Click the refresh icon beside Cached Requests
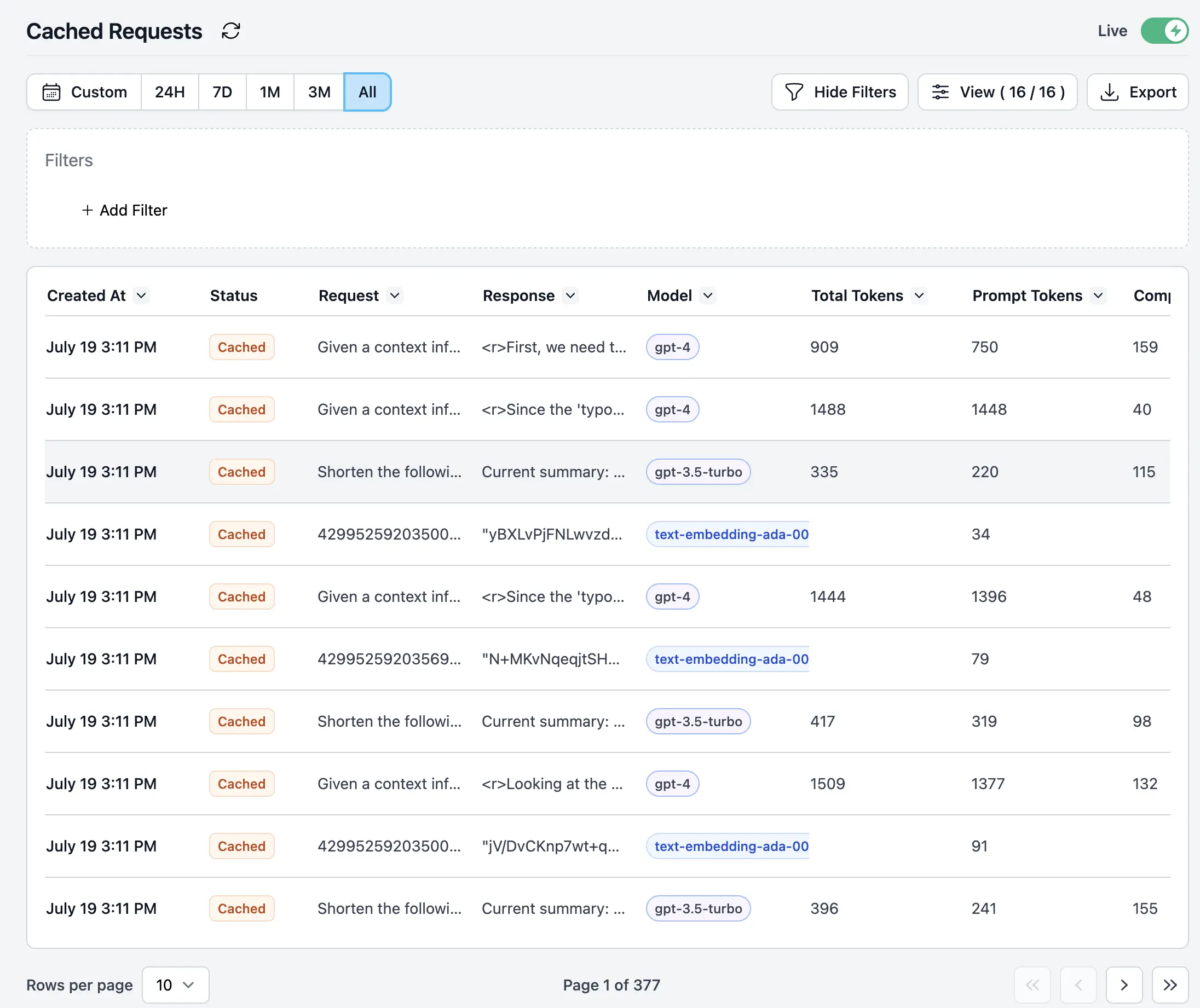The width and height of the screenshot is (1200, 1008). [x=231, y=31]
